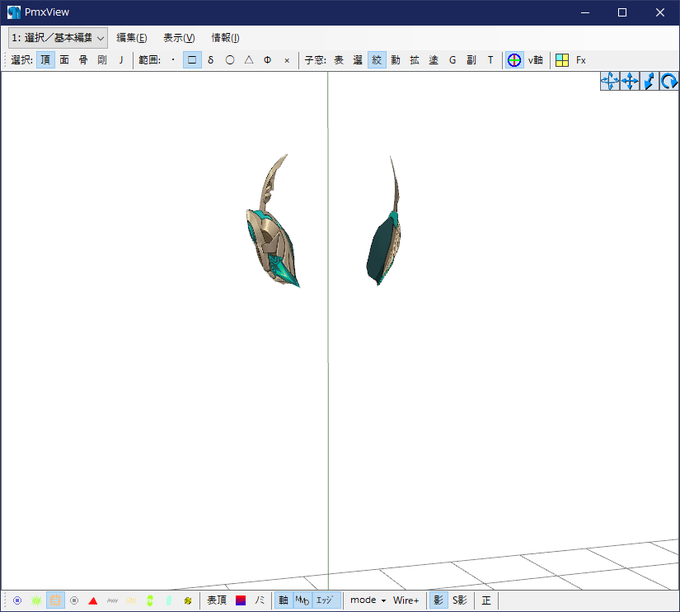Toggle the S影 self-shadow display

click(x=460, y=601)
